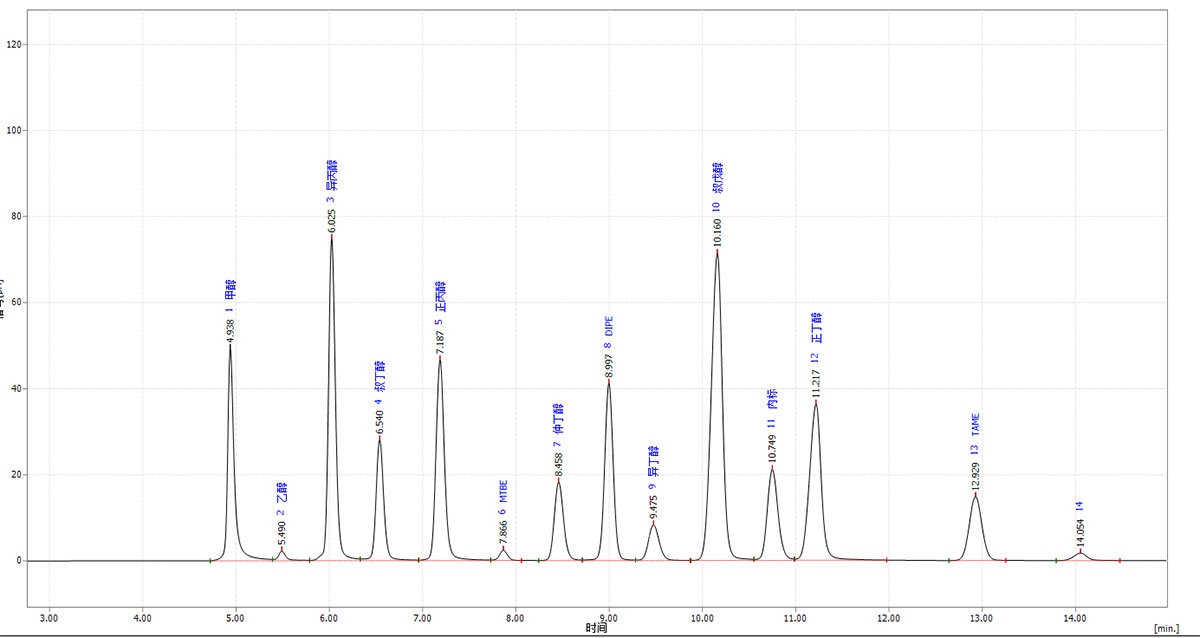
Task: Click the TAME peak at 12.929
Action: pos(975,493)
